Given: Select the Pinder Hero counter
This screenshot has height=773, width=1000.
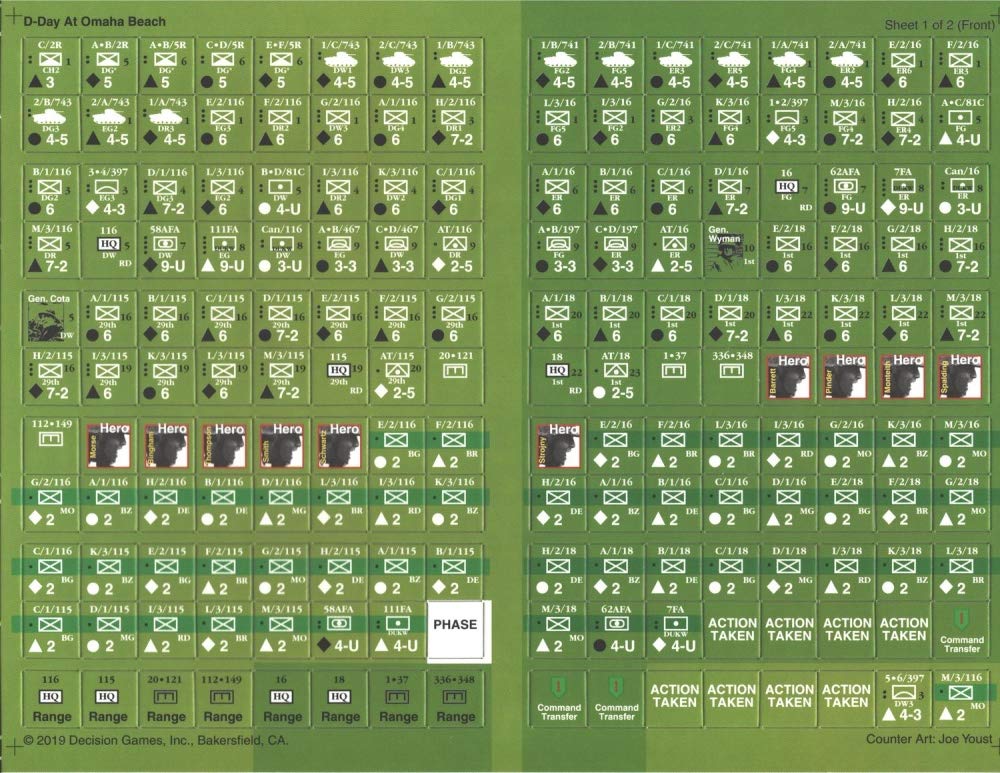Looking at the screenshot, I should [846, 376].
